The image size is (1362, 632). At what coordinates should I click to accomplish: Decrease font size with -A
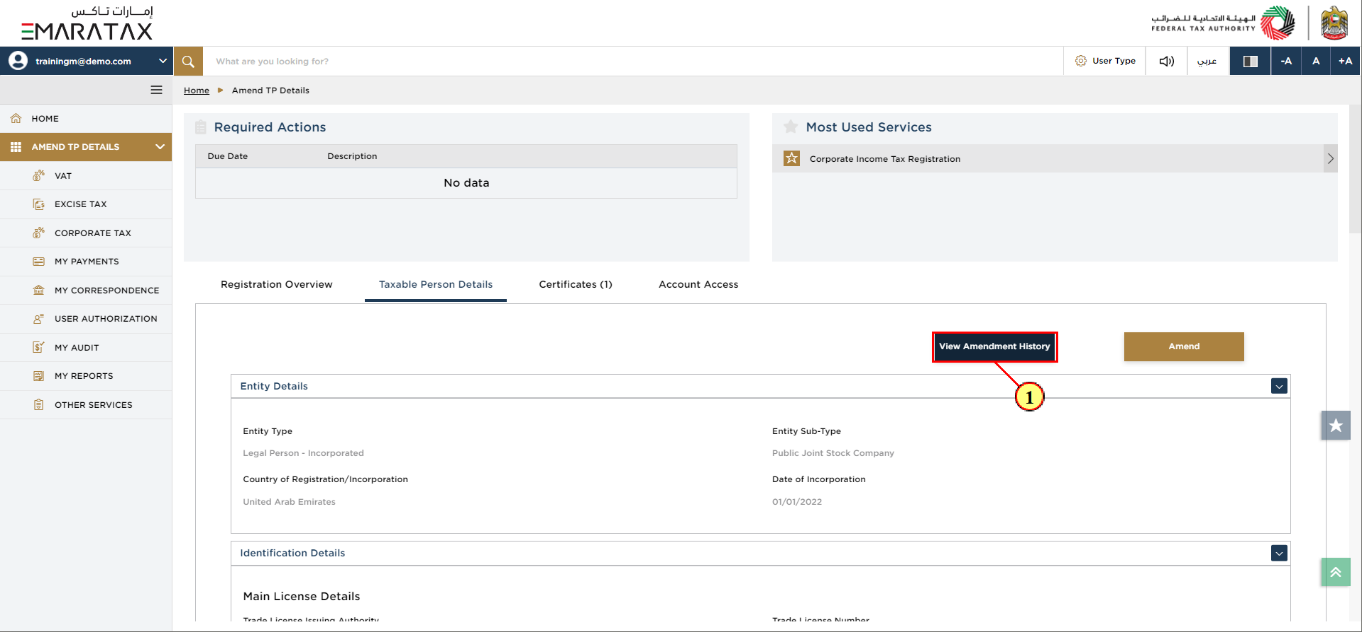pos(1286,61)
